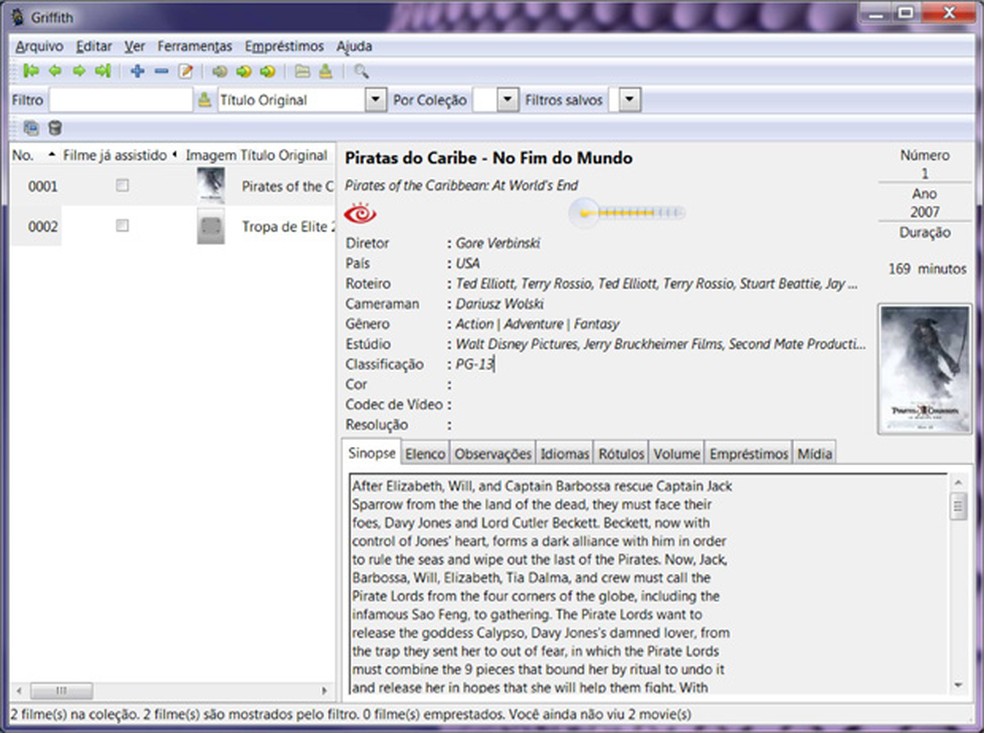Jump to the last movie record
This screenshot has width=984, height=733.
point(103,71)
